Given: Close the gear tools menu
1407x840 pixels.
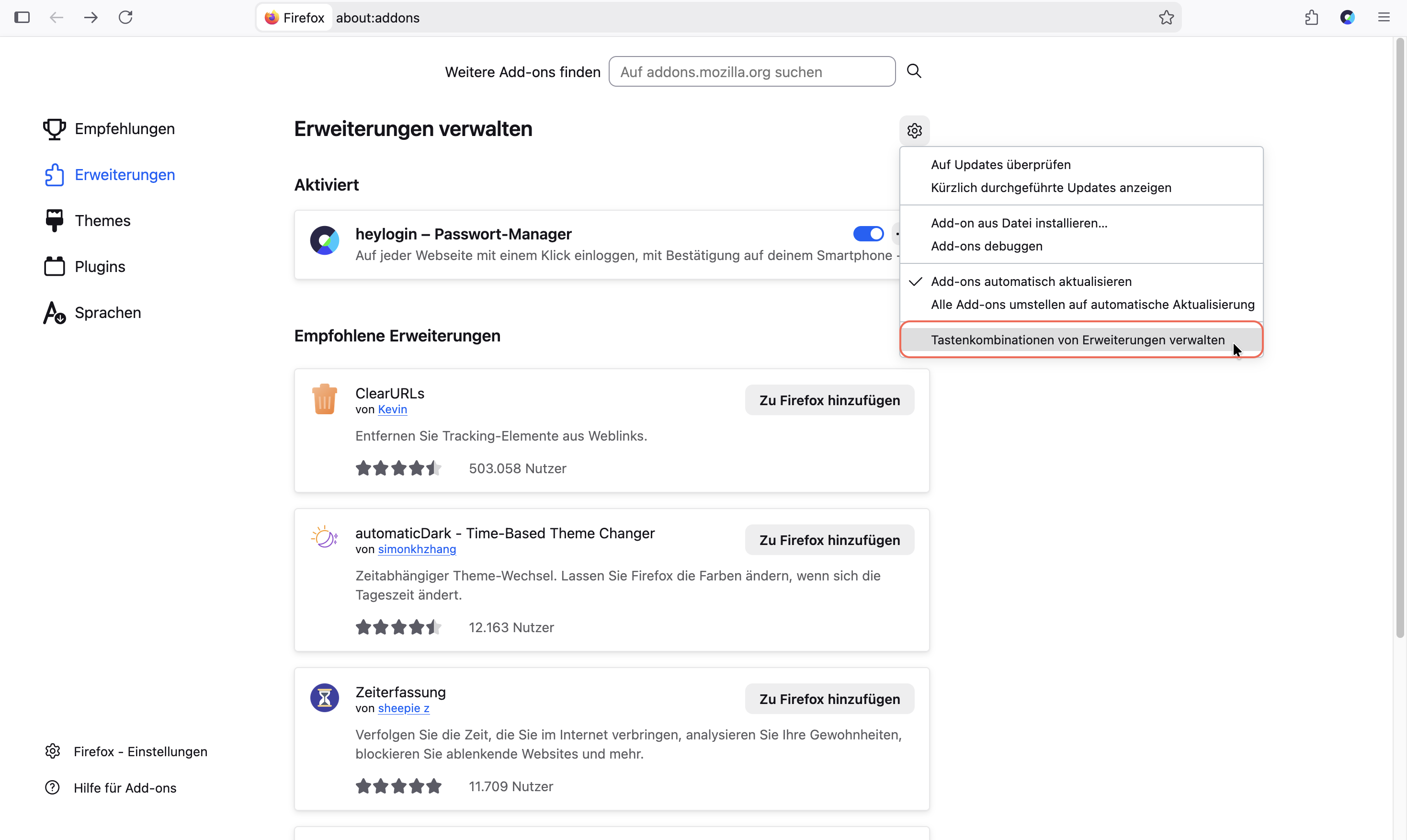Looking at the screenshot, I should point(915,131).
